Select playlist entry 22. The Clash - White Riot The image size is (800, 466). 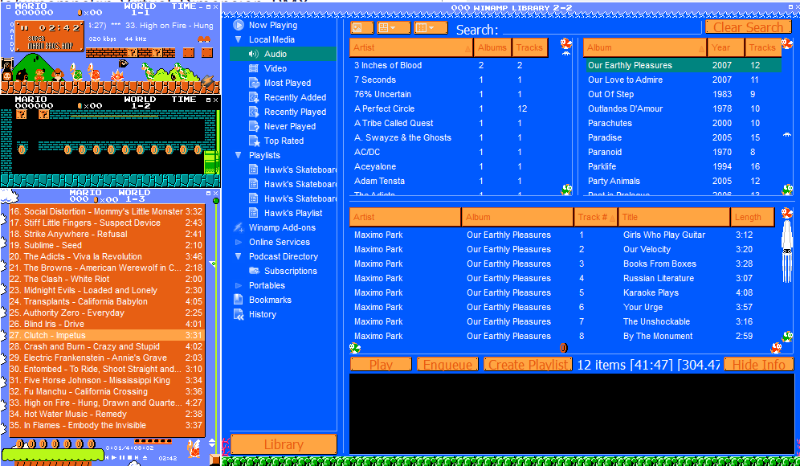107,279
